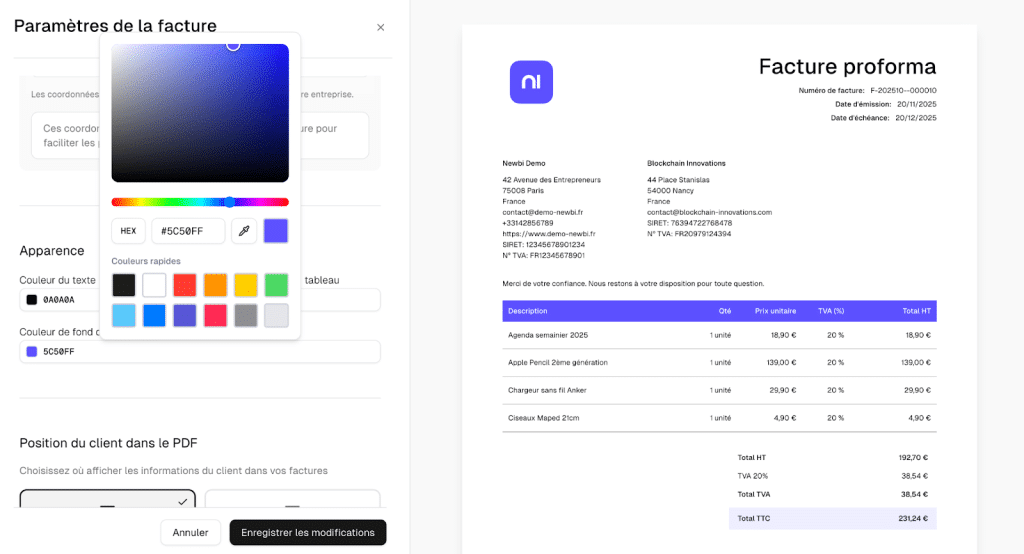The width and height of the screenshot is (1024, 554).
Task: Choose the orange quick color swatch
Action: point(215,285)
